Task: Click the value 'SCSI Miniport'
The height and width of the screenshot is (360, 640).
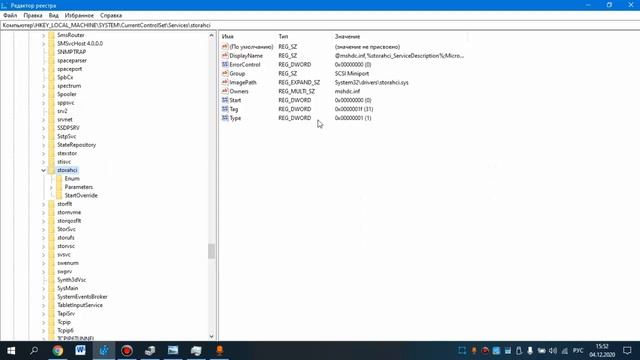Action: [352, 73]
